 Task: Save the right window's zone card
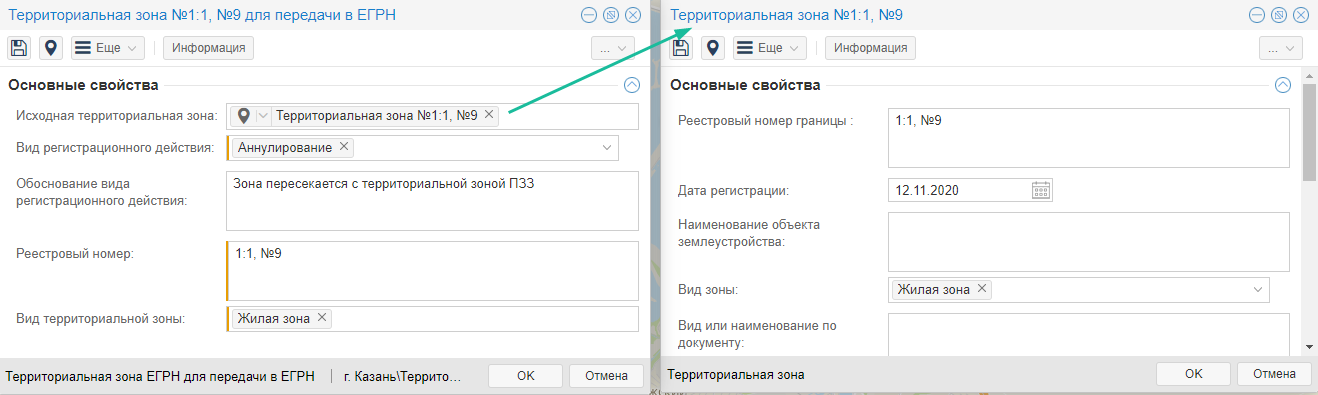(x=682, y=48)
